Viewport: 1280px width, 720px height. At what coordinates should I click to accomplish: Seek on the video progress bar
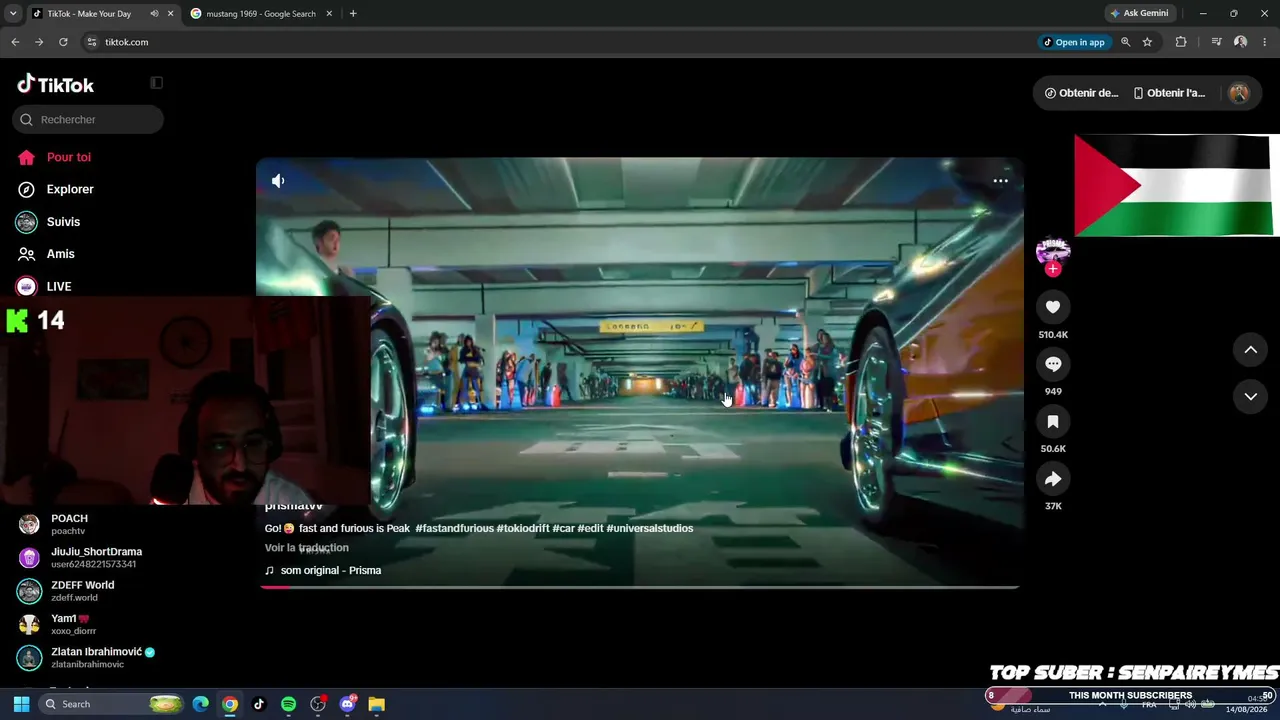coord(640,587)
